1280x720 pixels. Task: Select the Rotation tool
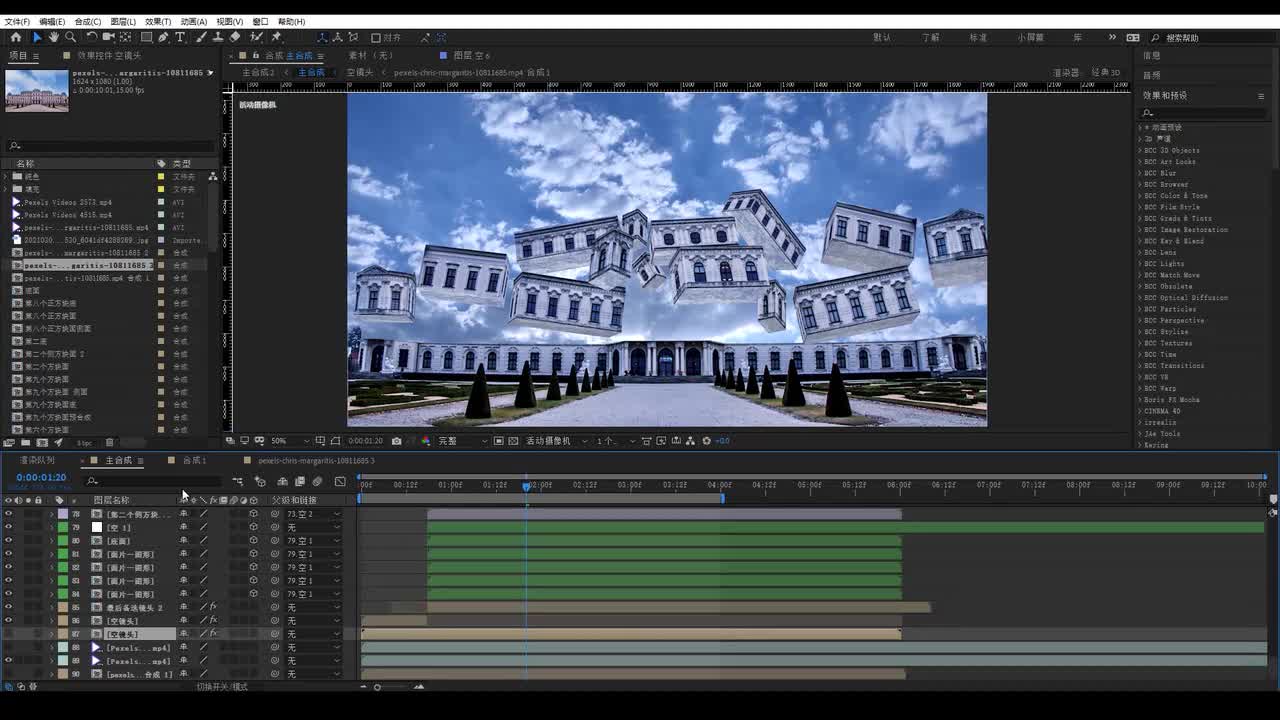point(92,37)
